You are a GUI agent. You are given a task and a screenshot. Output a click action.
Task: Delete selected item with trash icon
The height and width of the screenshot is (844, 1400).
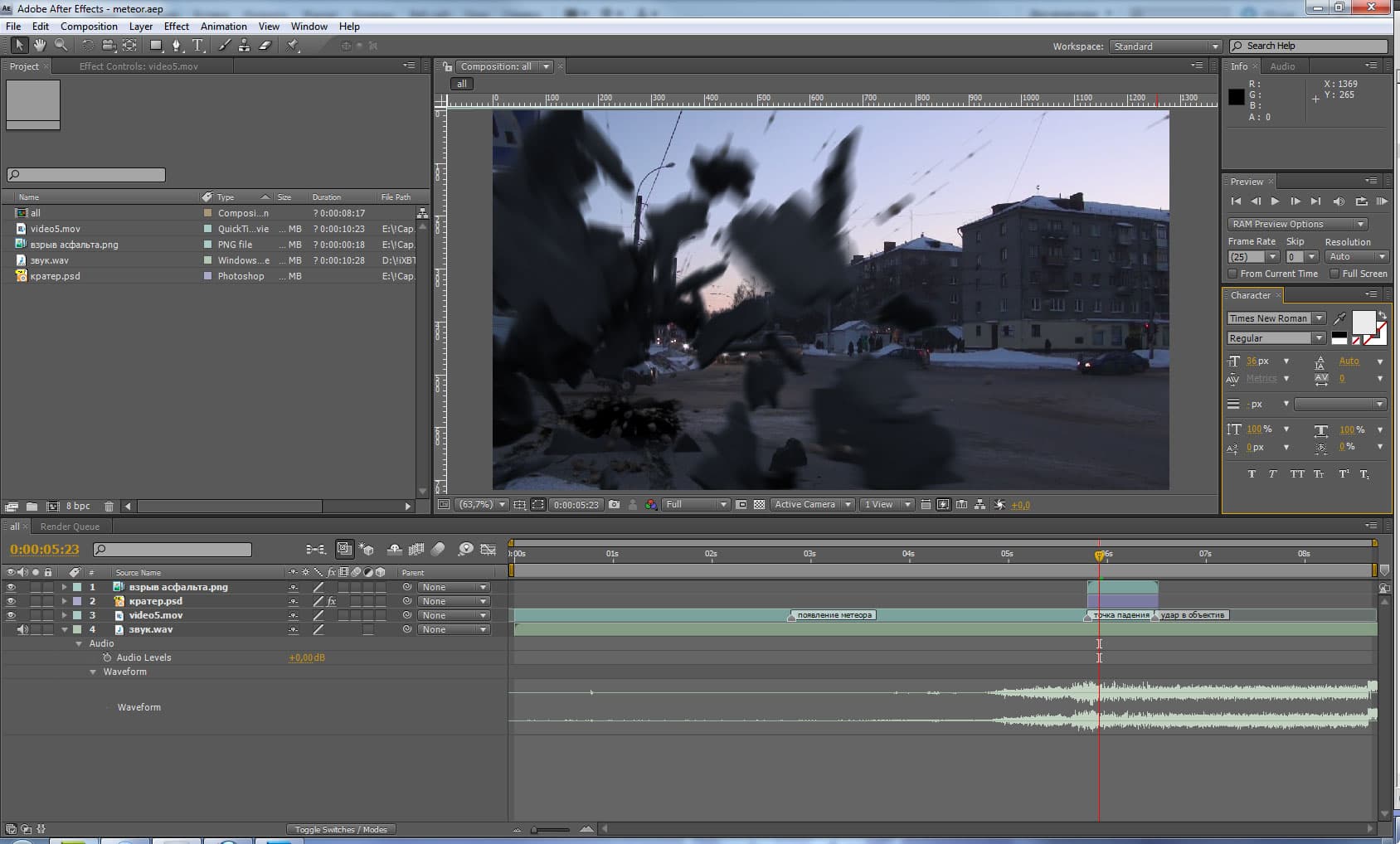109,506
